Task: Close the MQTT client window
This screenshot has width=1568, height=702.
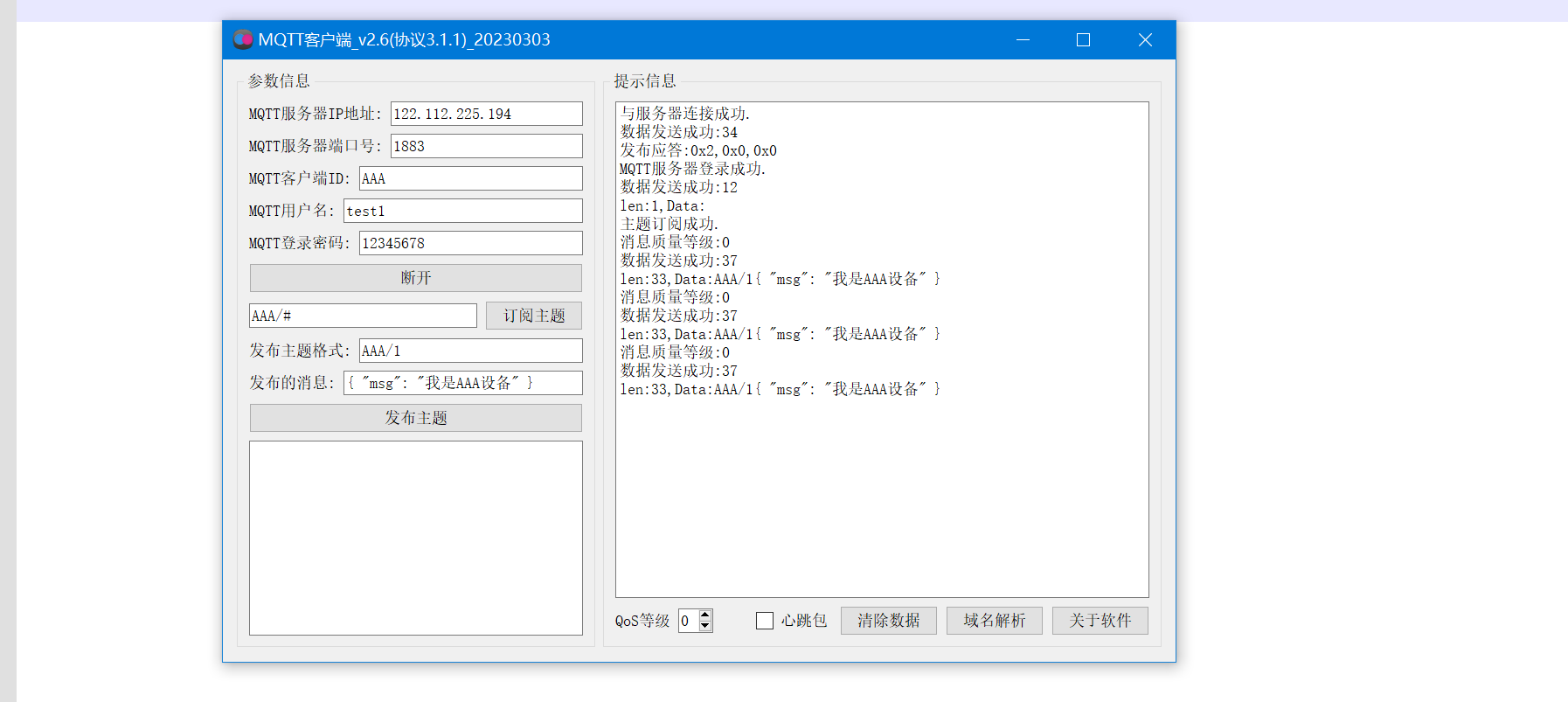Action: point(1145,39)
